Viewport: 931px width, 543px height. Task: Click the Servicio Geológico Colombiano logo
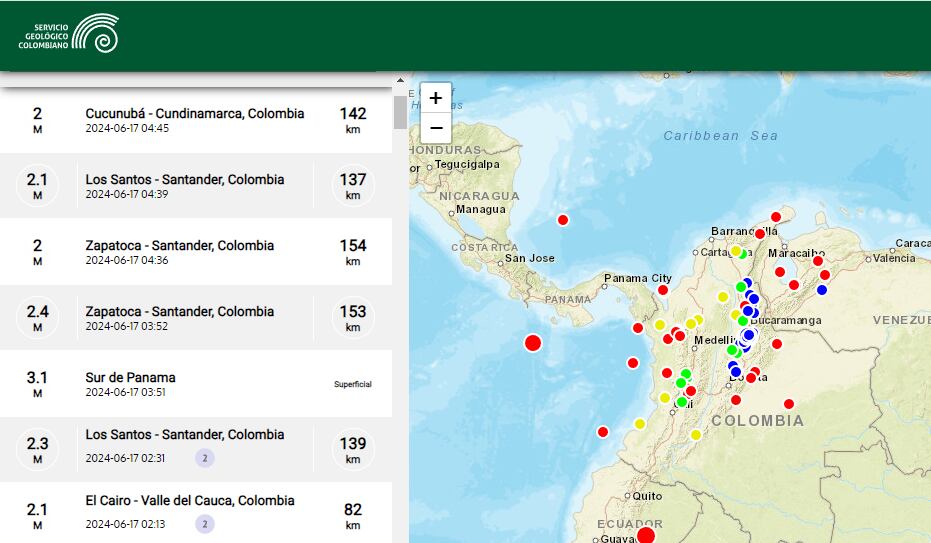(68, 34)
